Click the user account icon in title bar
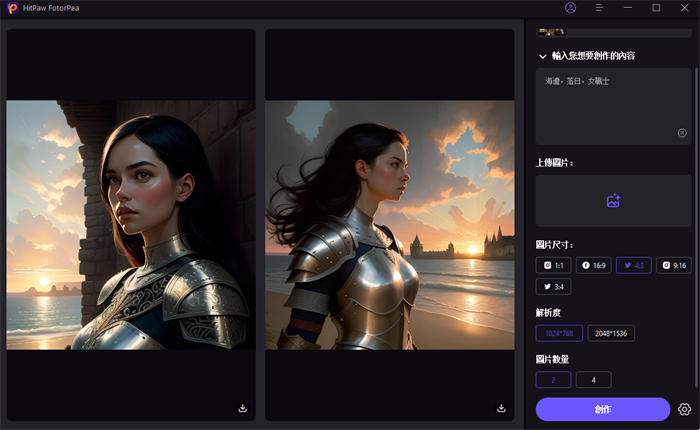 pyautogui.click(x=571, y=8)
